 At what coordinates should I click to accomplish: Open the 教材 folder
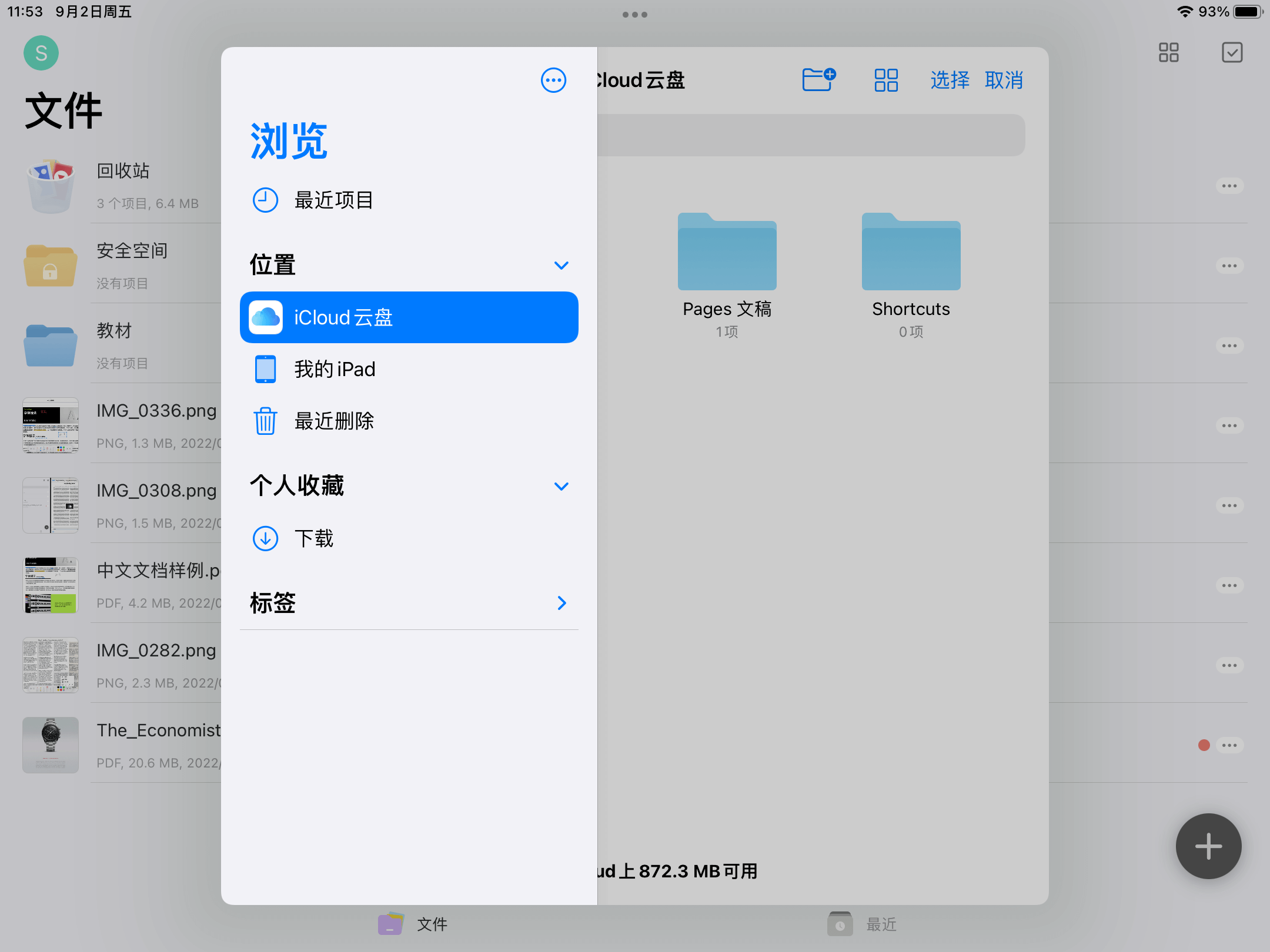pyautogui.click(x=51, y=346)
